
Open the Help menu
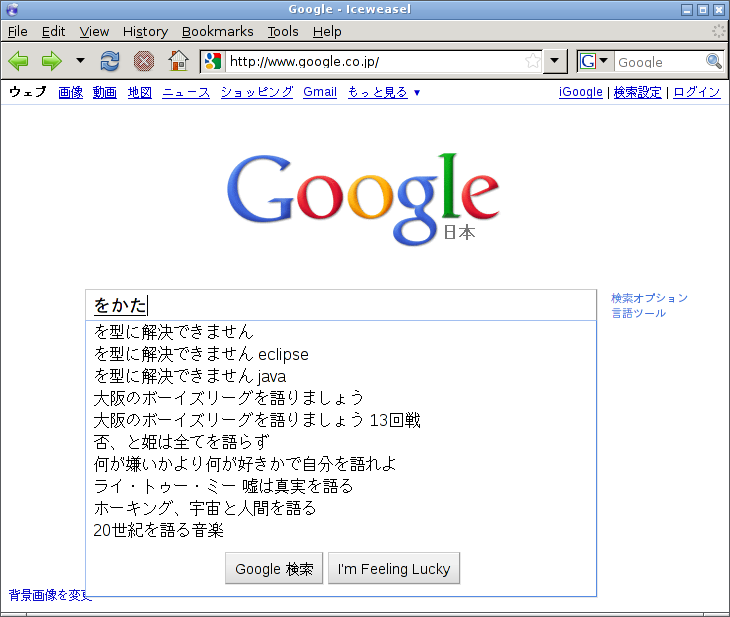tap(327, 32)
